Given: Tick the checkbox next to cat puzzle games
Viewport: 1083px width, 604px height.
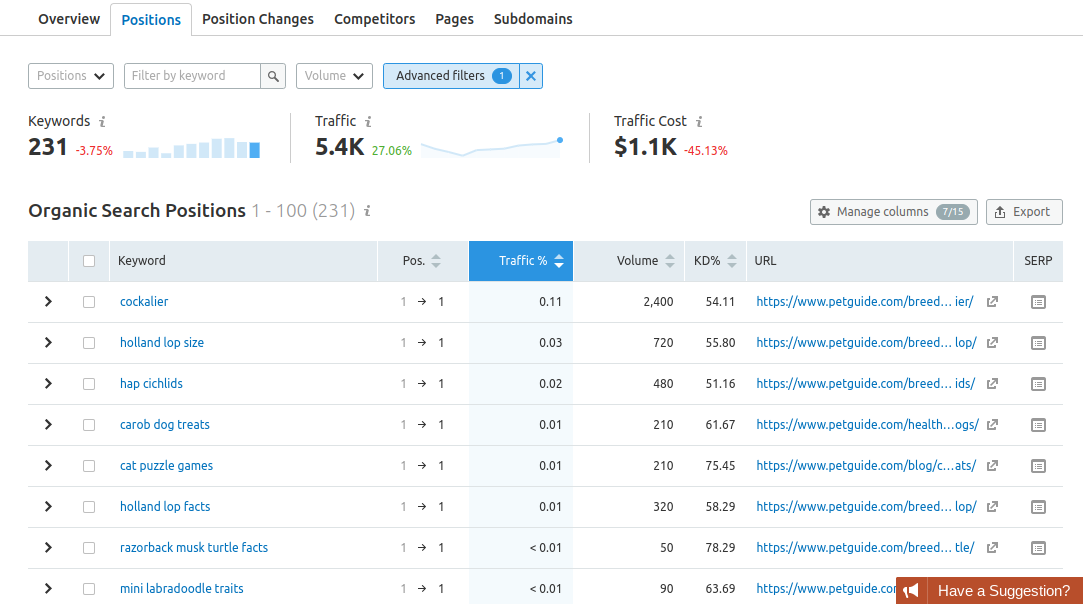Looking at the screenshot, I should 89,465.
